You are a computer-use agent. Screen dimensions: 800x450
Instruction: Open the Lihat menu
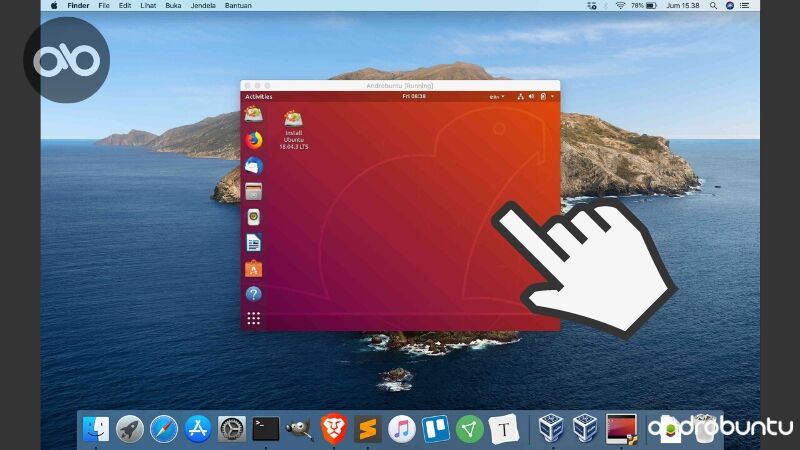point(148,6)
